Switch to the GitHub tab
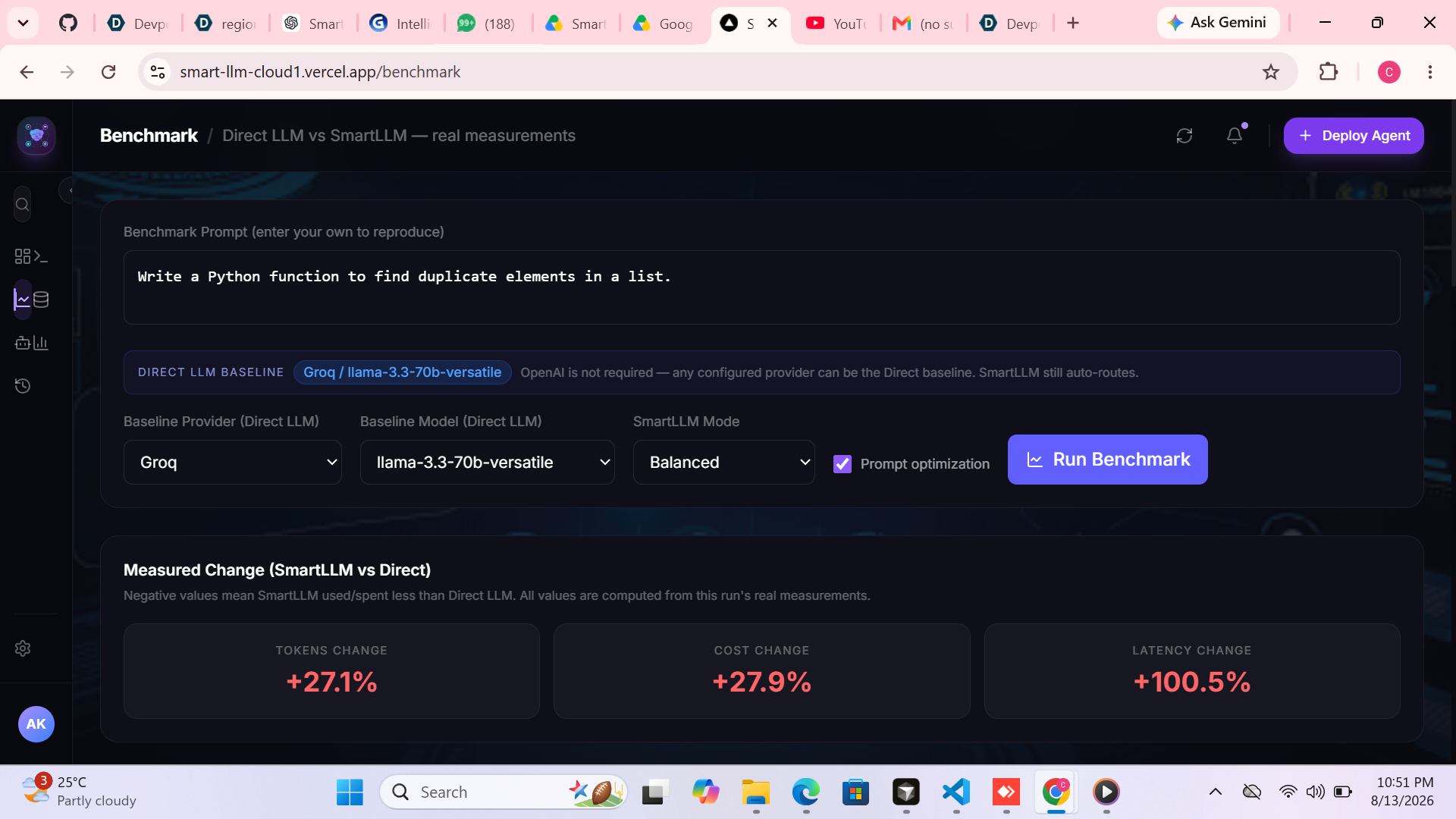 click(68, 24)
